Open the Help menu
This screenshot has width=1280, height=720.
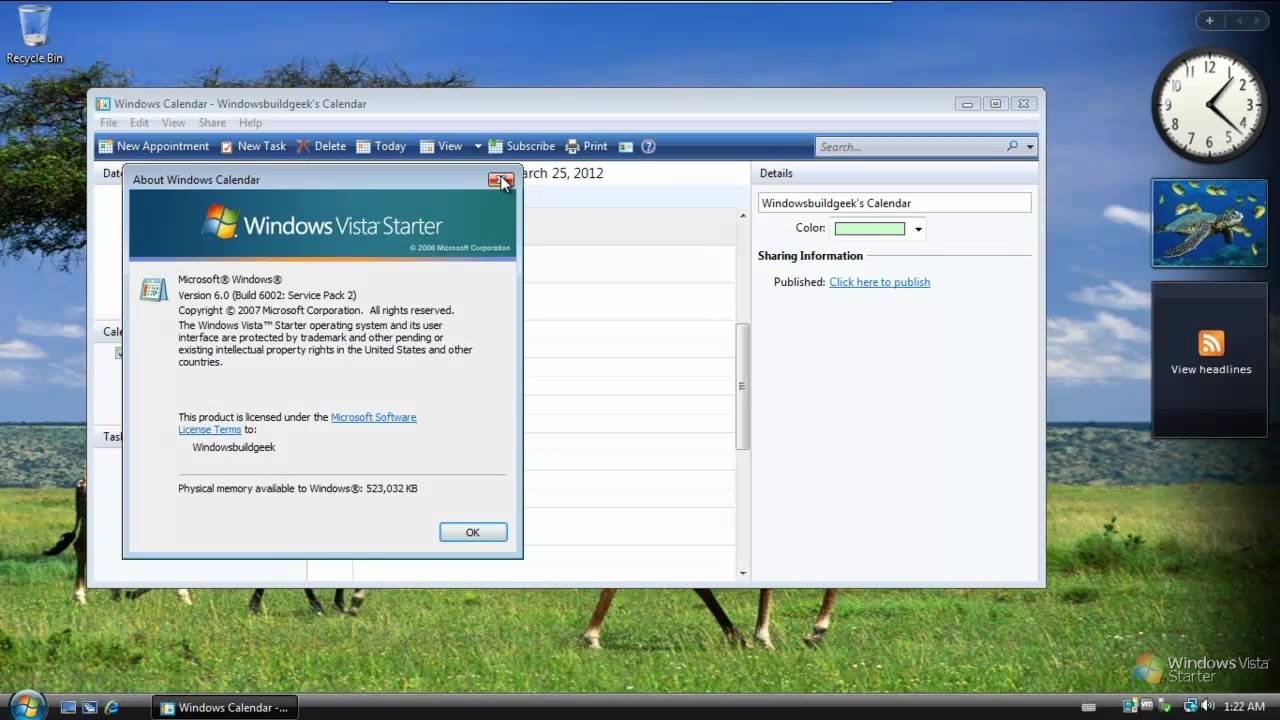(250, 123)
